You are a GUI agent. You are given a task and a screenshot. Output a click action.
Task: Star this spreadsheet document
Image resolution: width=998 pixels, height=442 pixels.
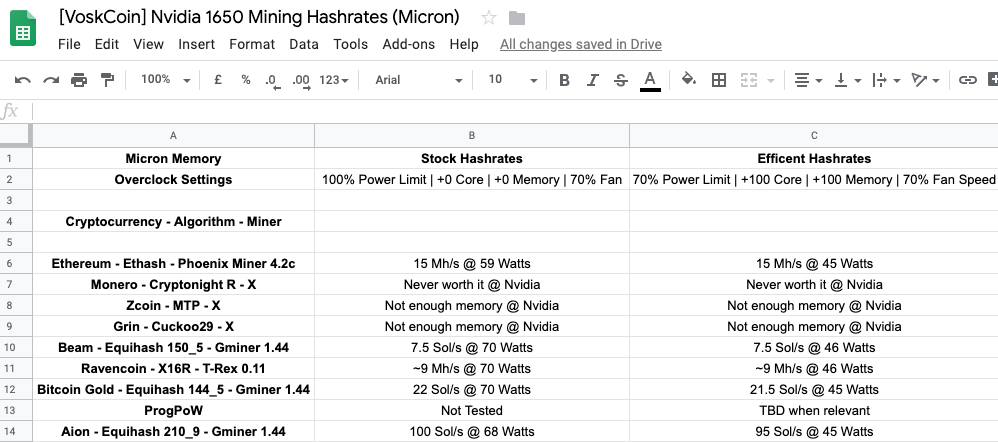point(489,18)
